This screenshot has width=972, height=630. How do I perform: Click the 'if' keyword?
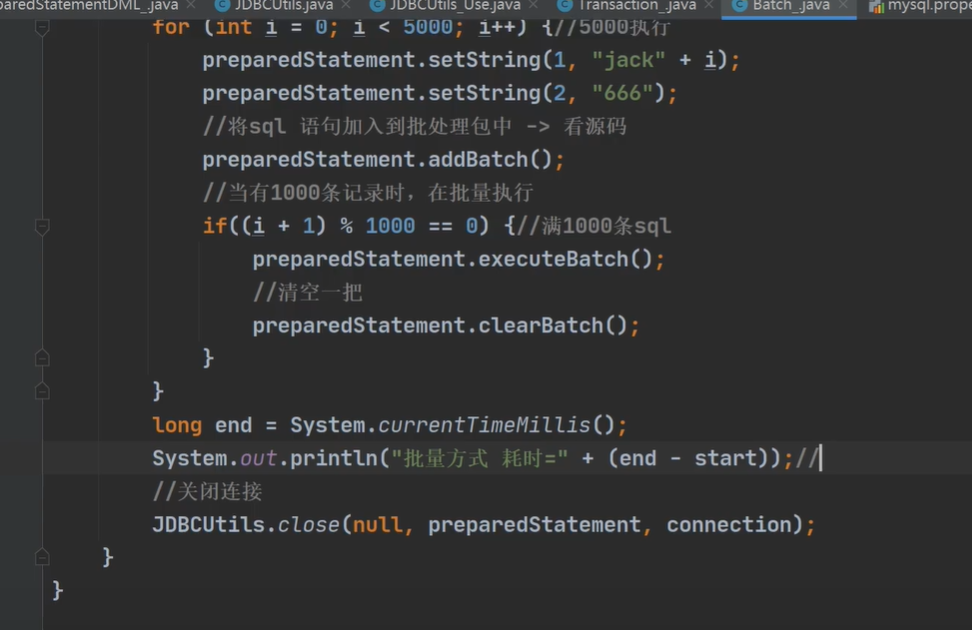[215, 226]
